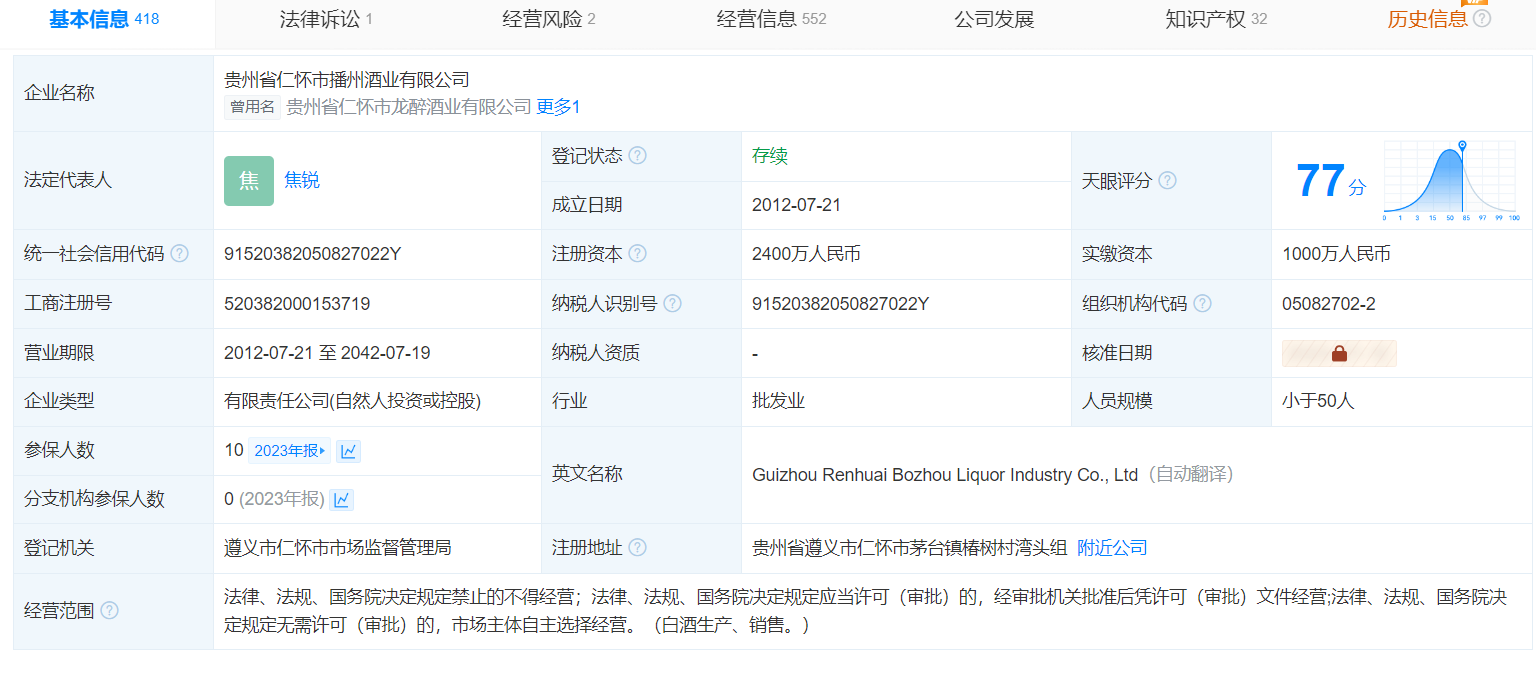1536x680 pixels.
Task: Click help icon next to 经营范围
Action: tap(109, 610)
